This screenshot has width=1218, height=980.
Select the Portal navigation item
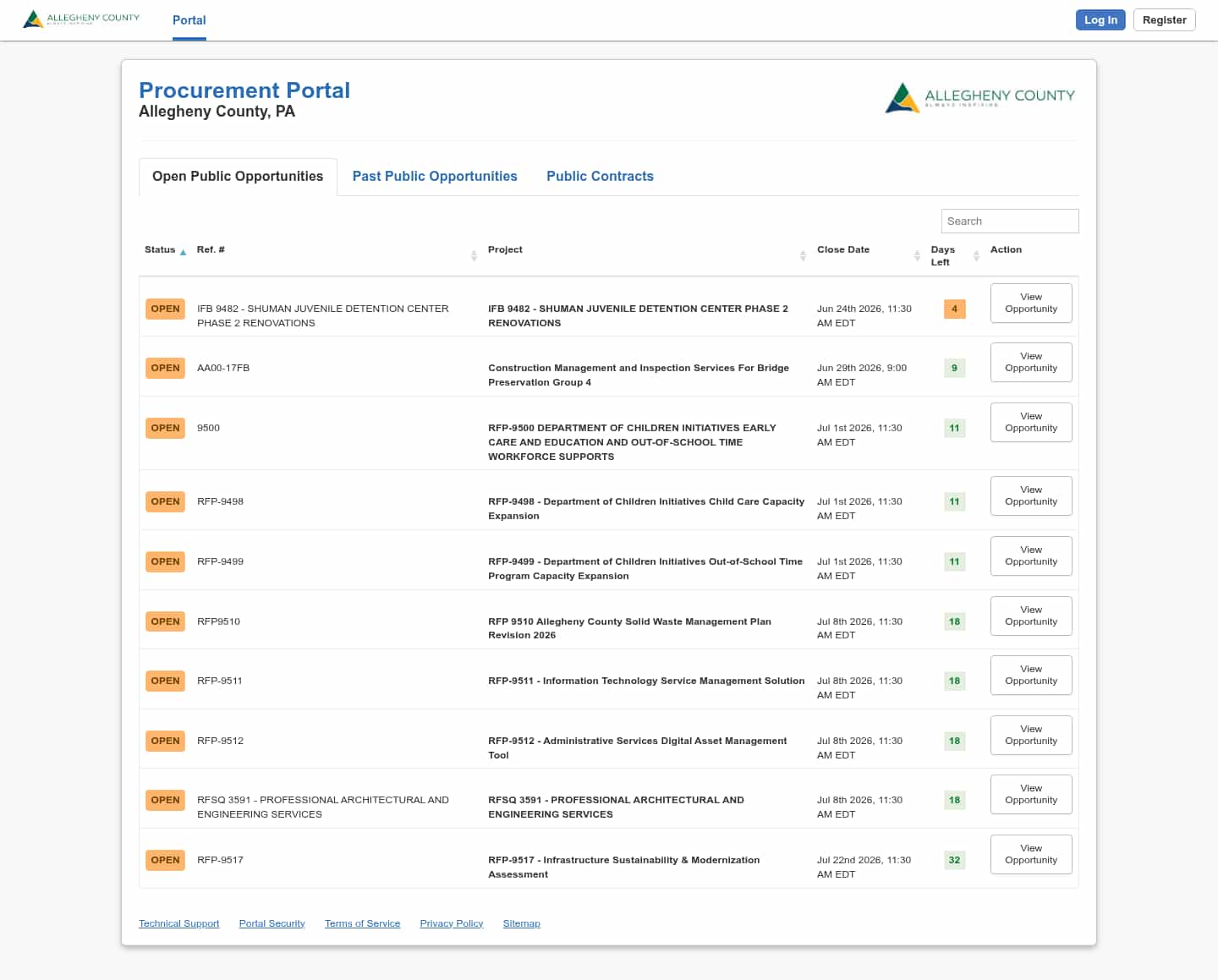pyautogui.click(x=189, y=20)
